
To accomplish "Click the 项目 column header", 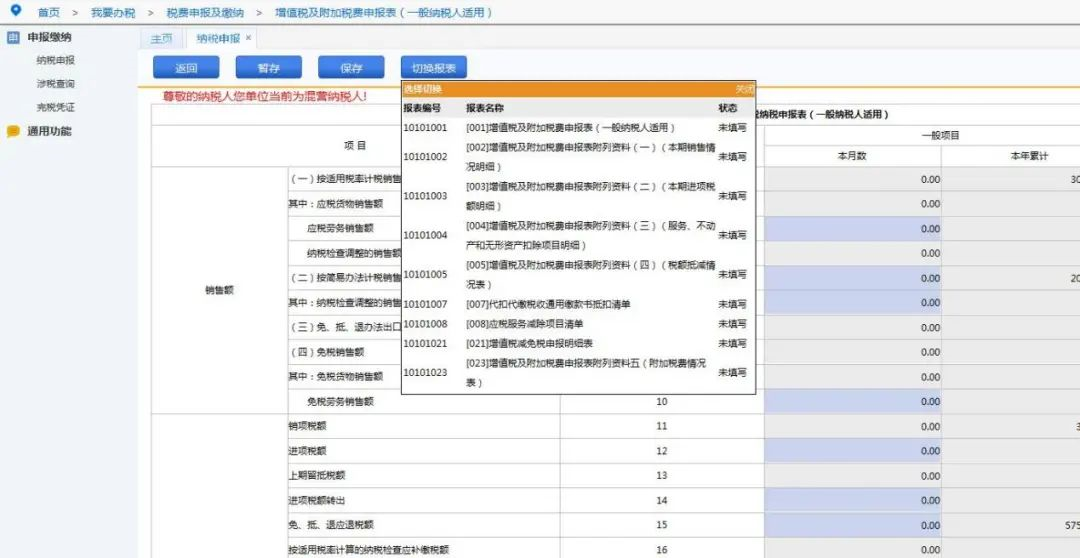I will 355,146.
